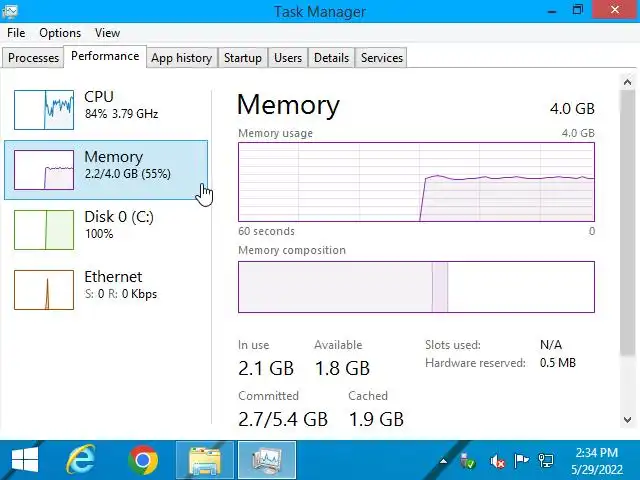Open the Action Center flag icon
640x480 pixels.
tap(521, 461)
